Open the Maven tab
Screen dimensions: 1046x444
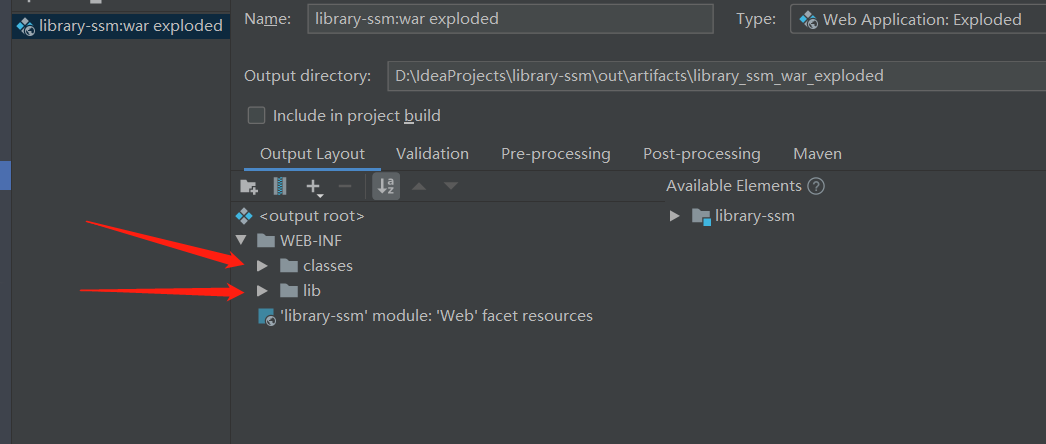click(817, 154)
